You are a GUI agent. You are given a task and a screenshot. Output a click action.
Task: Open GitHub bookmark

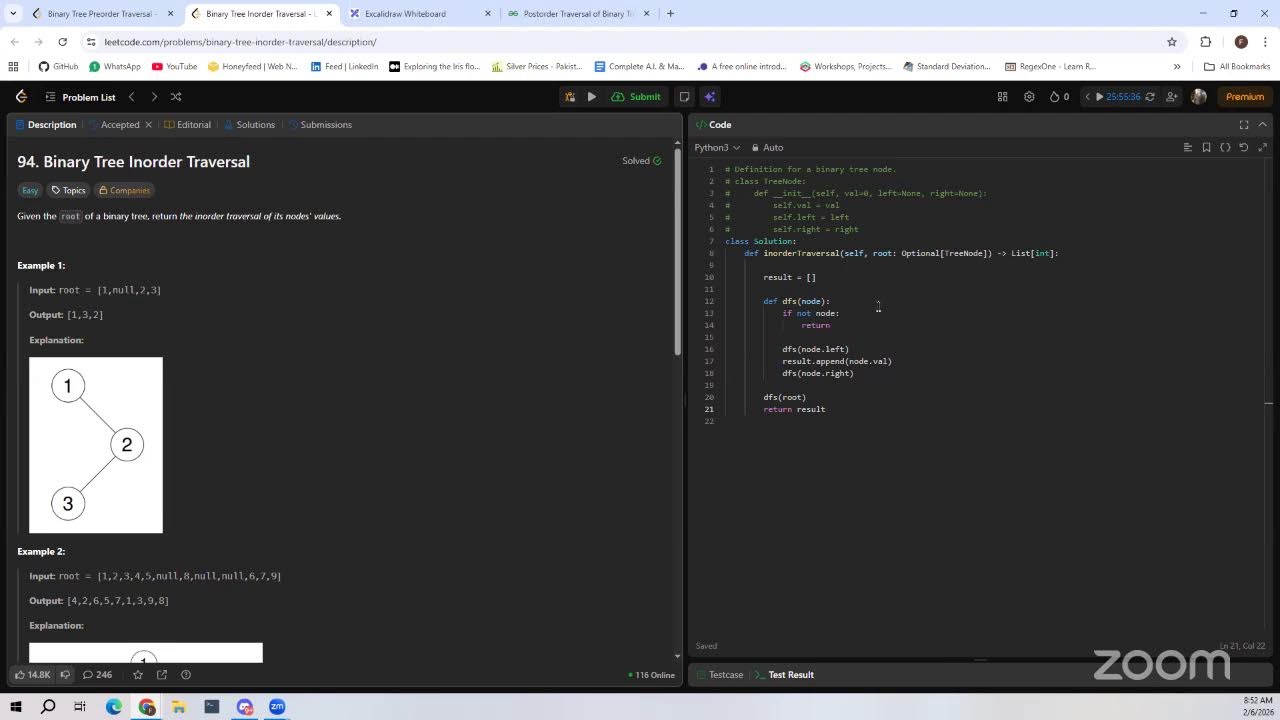[58, 67]
